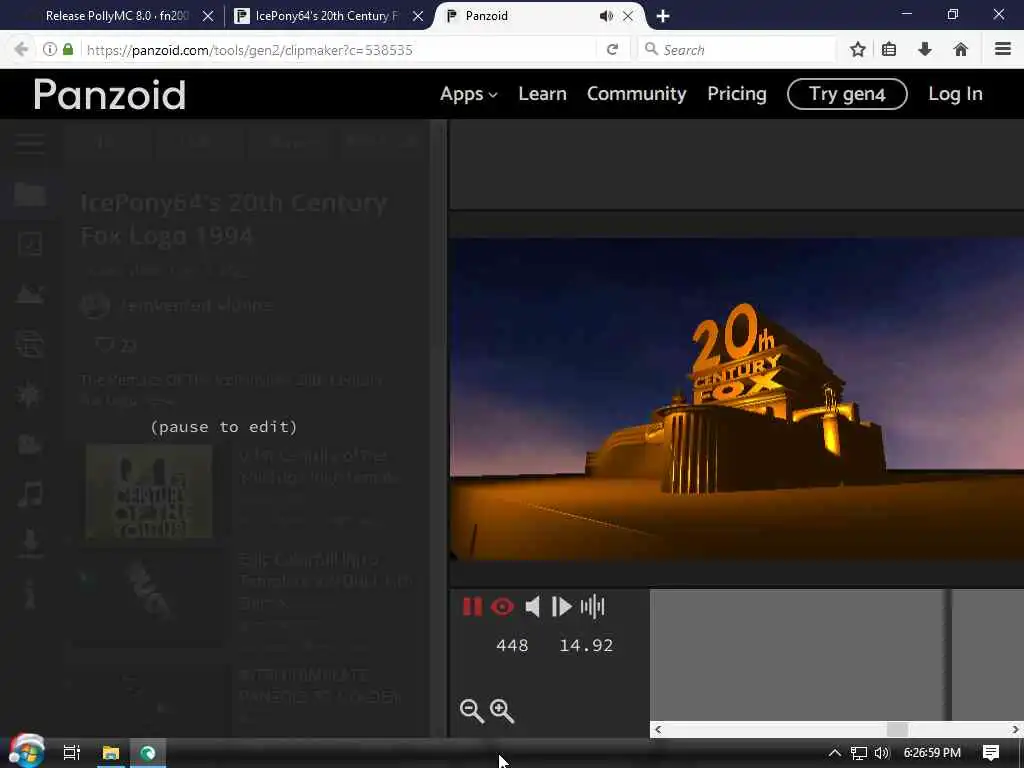Image resolution: width=1024 pixels, height=768 pixels.
Task: Open the Windows Start menu
Action: click(x=26, y=751)
